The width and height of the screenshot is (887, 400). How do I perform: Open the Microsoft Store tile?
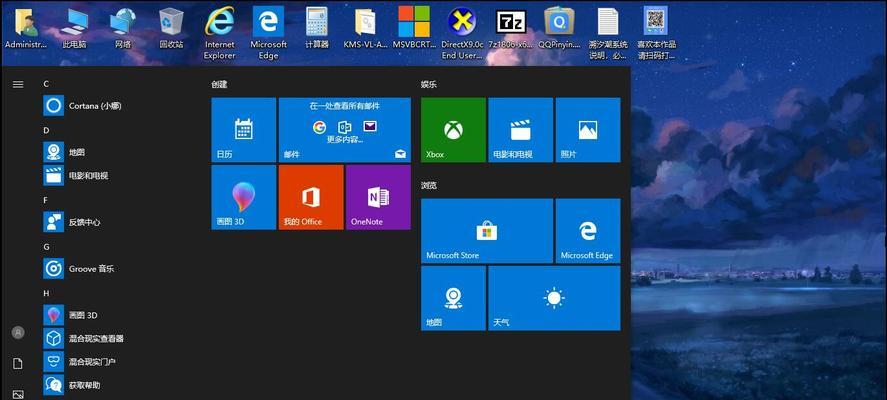[x=487, y=231]
